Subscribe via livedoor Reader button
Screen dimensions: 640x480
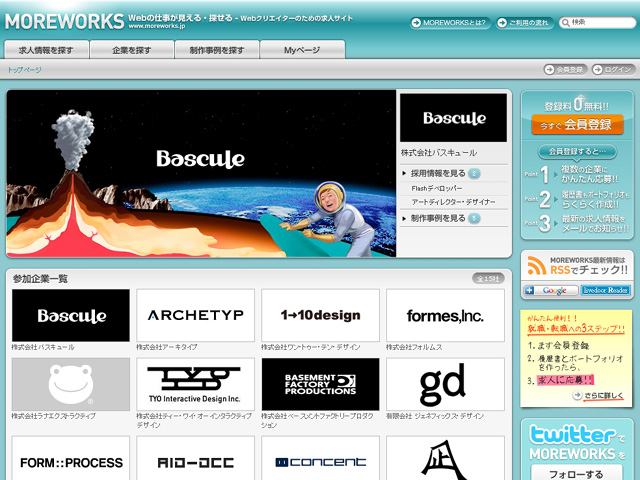[605, 290]
